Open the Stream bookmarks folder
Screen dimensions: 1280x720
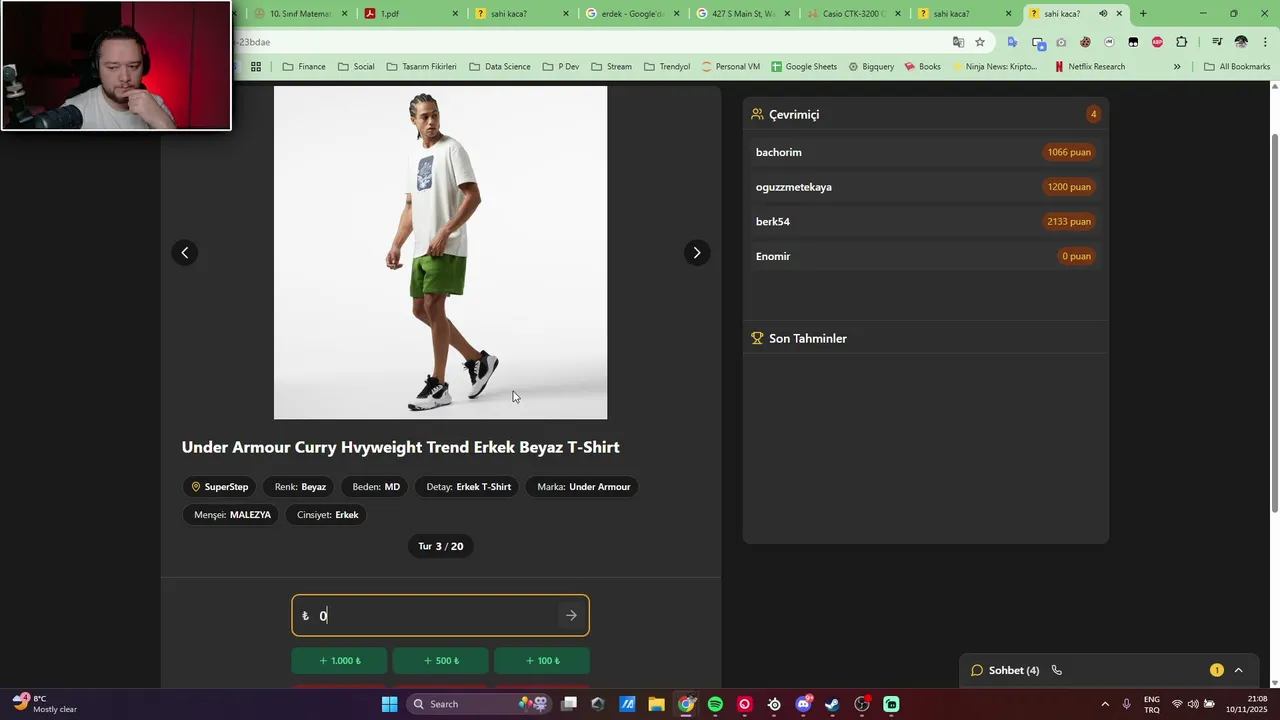pyautogui.click(x=611, y=67)
